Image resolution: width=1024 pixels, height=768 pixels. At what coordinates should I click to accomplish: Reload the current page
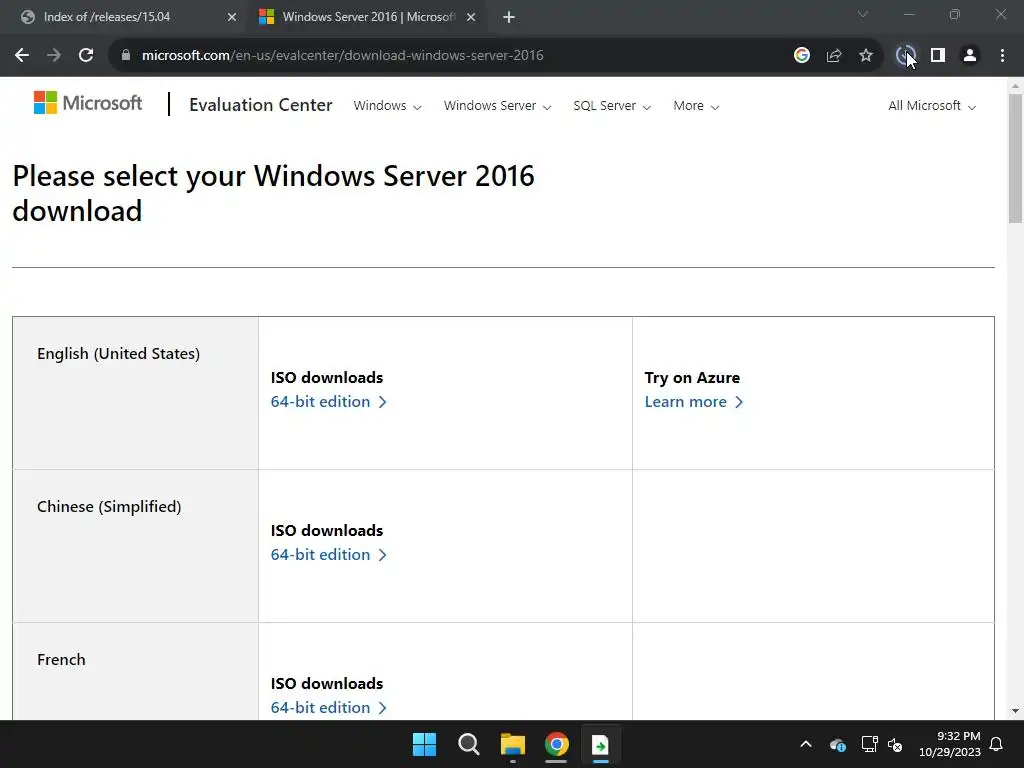[x=86, y=56]
